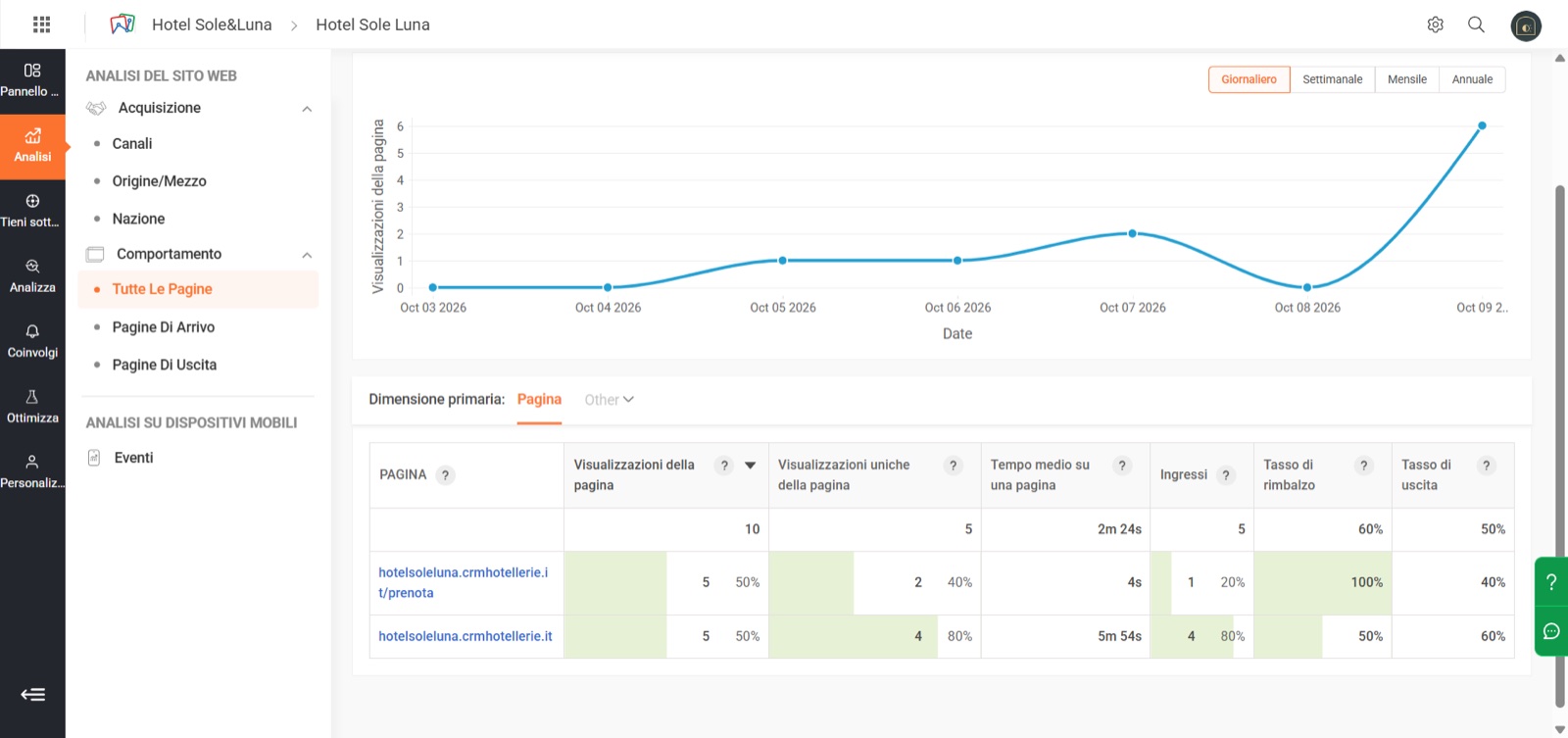This screenshot has width=1568, height=738.
Task: Select the Giornaliero time range
Action: point(1249,79)
